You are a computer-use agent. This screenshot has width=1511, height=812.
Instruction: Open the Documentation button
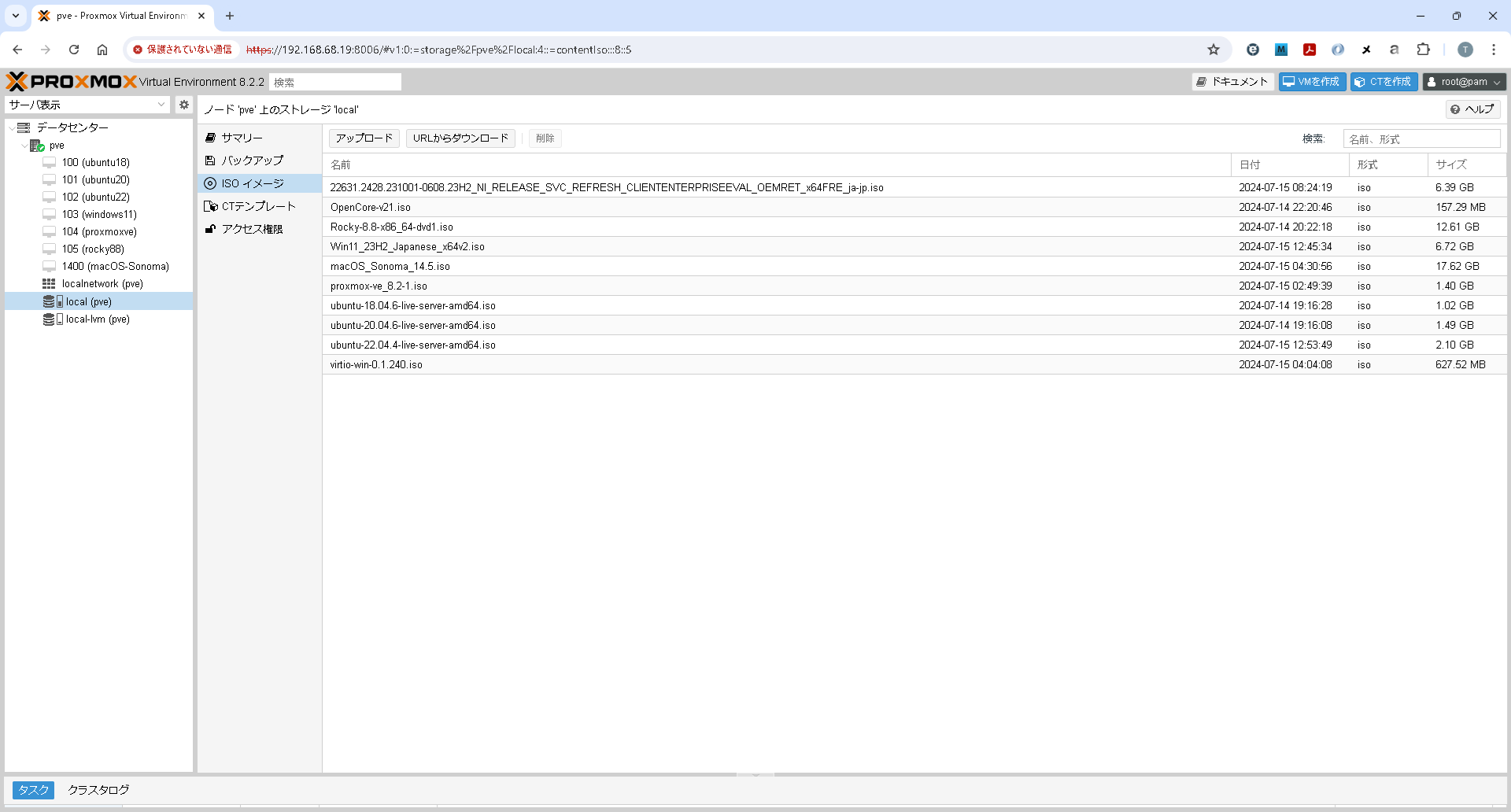click(x=1232, y=82)
